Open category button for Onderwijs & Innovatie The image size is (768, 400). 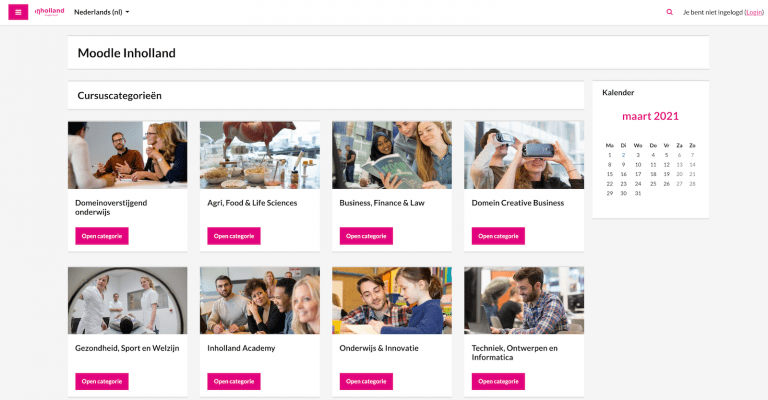point(366,381)
